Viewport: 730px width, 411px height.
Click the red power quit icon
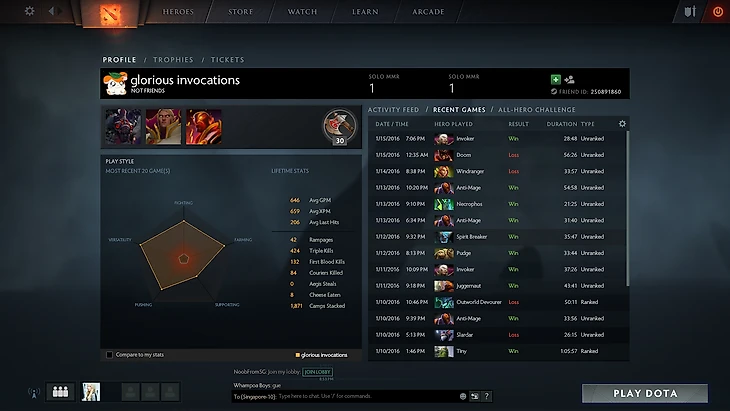718,12
